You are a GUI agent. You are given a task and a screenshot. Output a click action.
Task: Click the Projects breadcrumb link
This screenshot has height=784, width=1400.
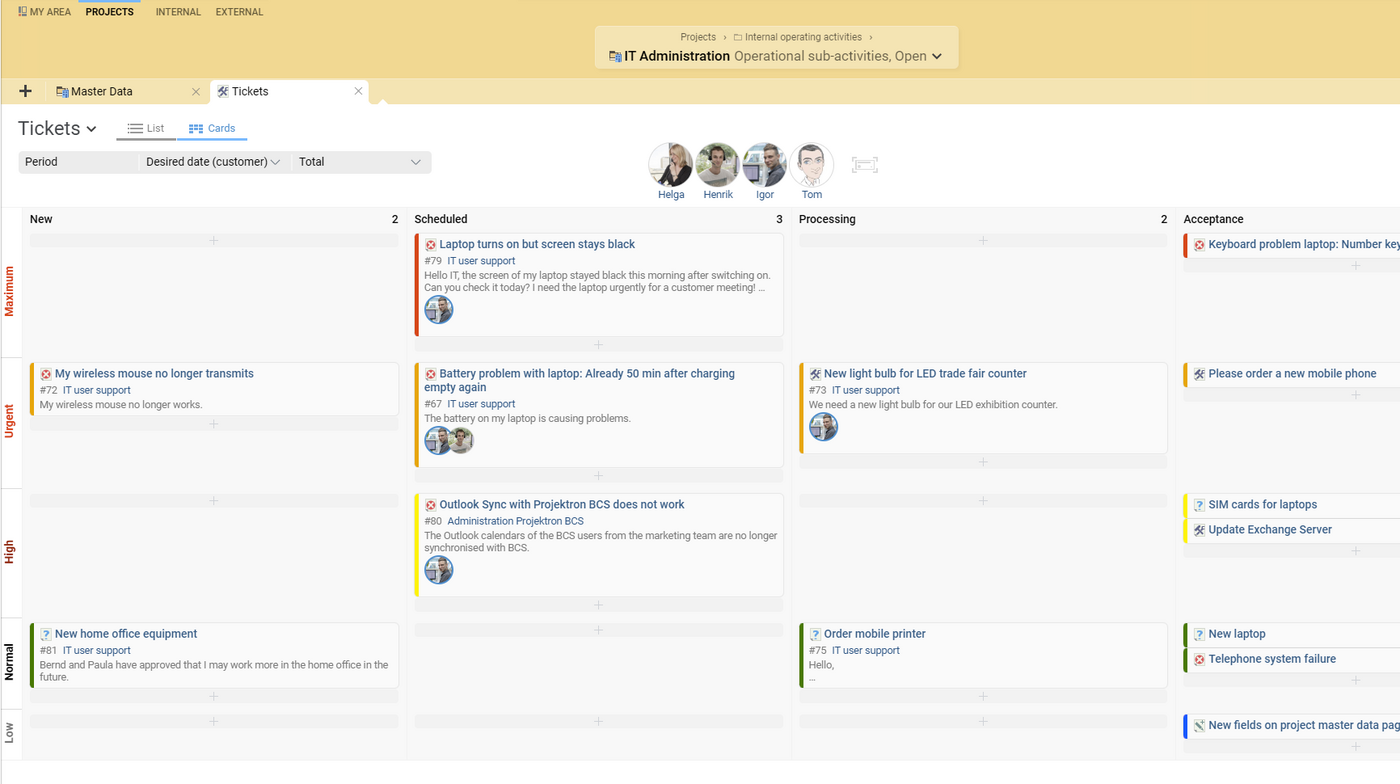[x=698, y=37]
